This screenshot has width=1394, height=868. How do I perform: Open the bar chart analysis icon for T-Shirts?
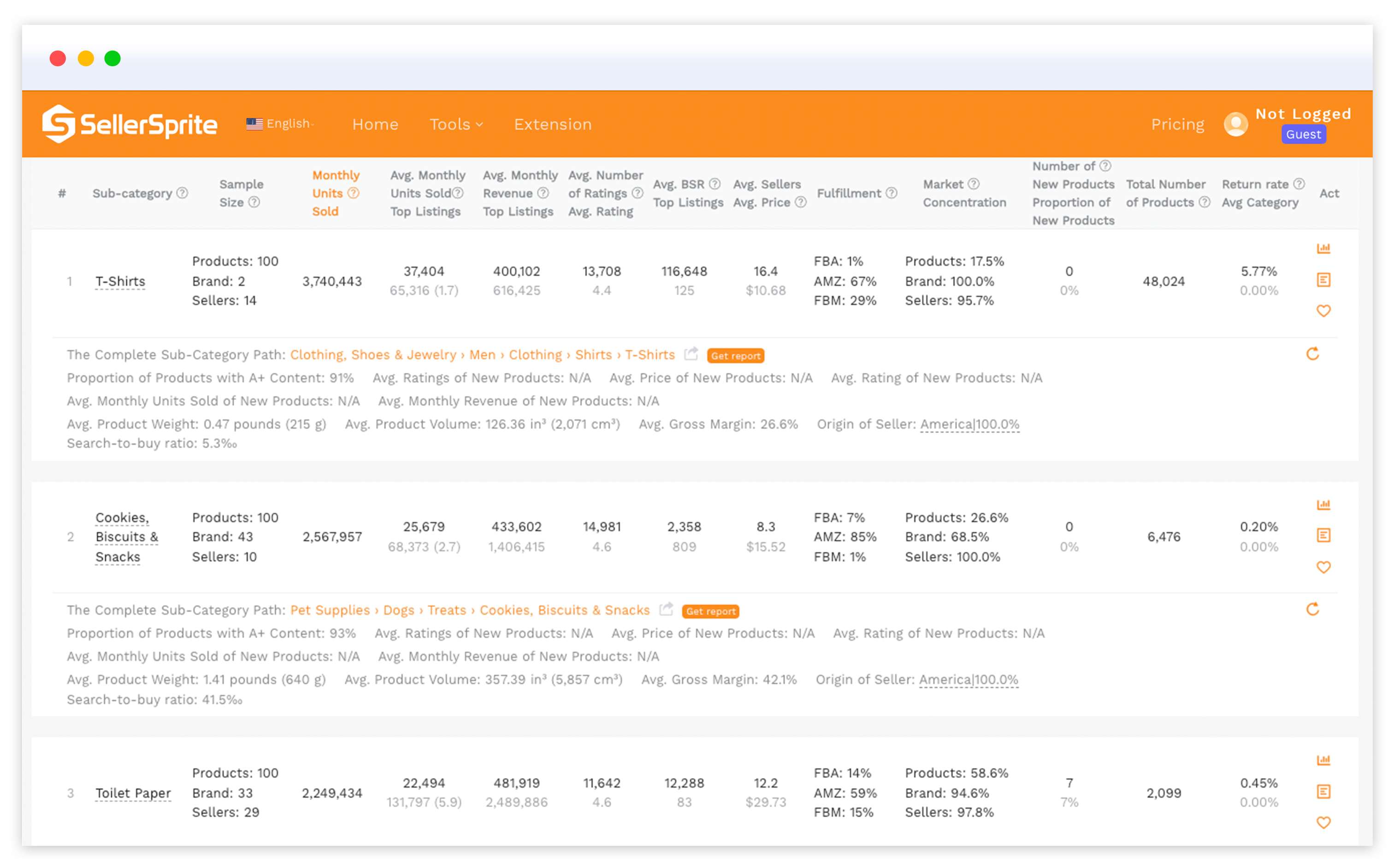click(1324, 248)
